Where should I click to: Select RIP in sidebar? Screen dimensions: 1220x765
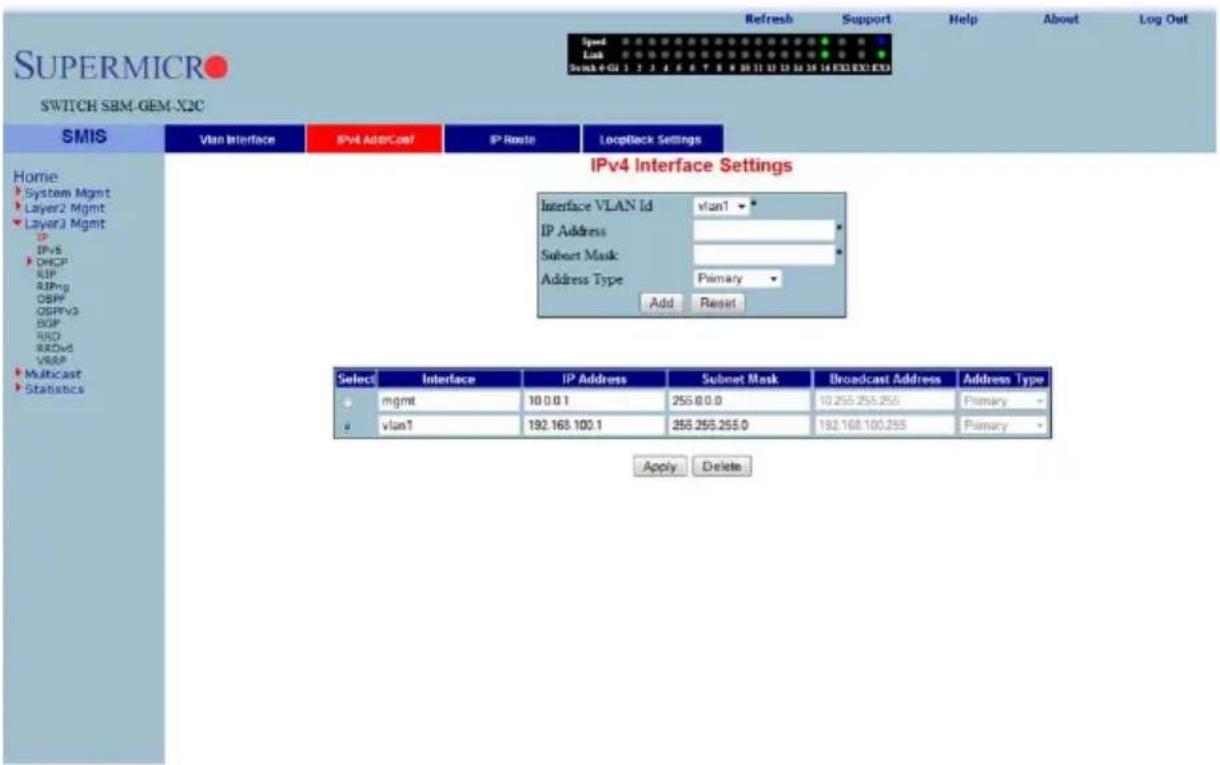point(44,272)
